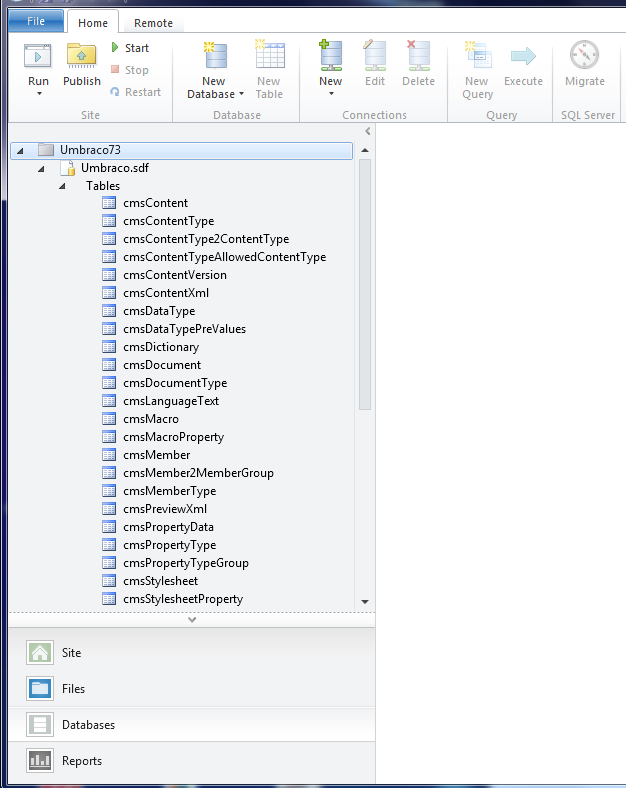Collapse the navigation pane with the chevron
Image resolution: width=626 pixels, height=788 pixels.
pos(368,131)
